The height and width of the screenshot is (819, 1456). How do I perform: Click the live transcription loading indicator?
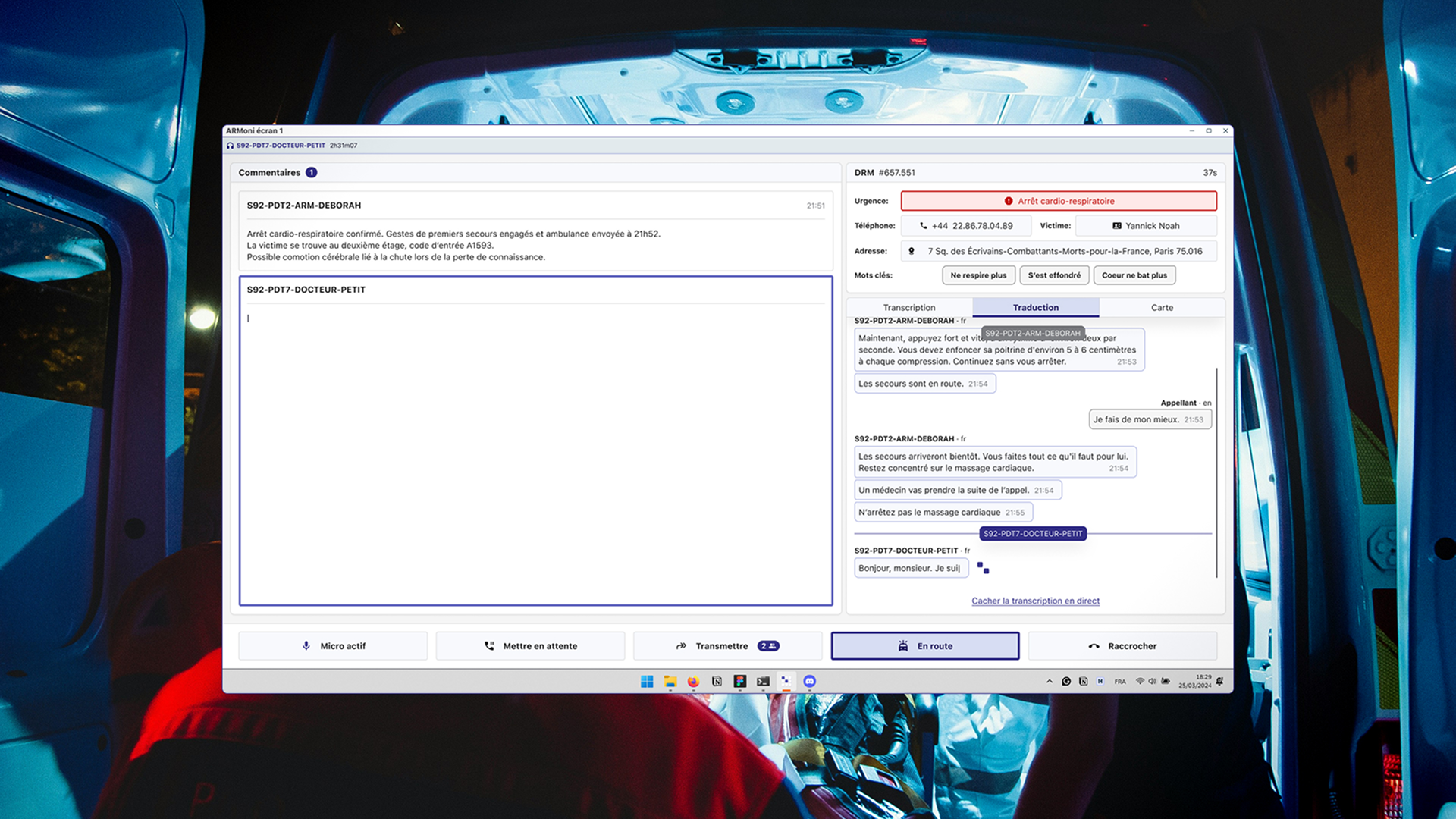click(x=983, y=568)
